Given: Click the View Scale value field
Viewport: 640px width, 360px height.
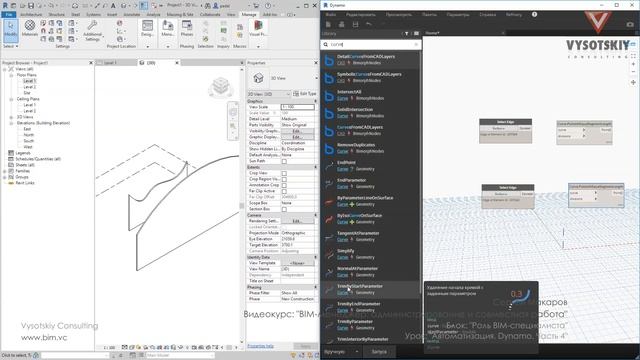Looking at the screenshot, I should click(x=298, y=107).
